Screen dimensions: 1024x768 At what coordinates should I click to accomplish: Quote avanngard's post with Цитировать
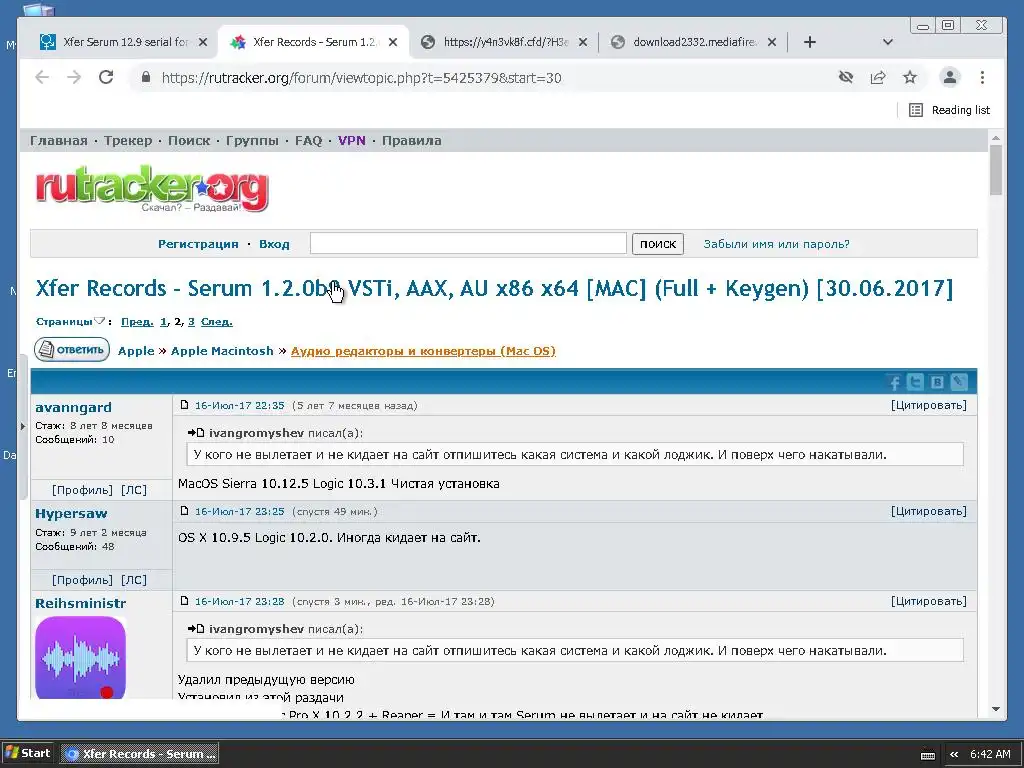pos(929,406)
